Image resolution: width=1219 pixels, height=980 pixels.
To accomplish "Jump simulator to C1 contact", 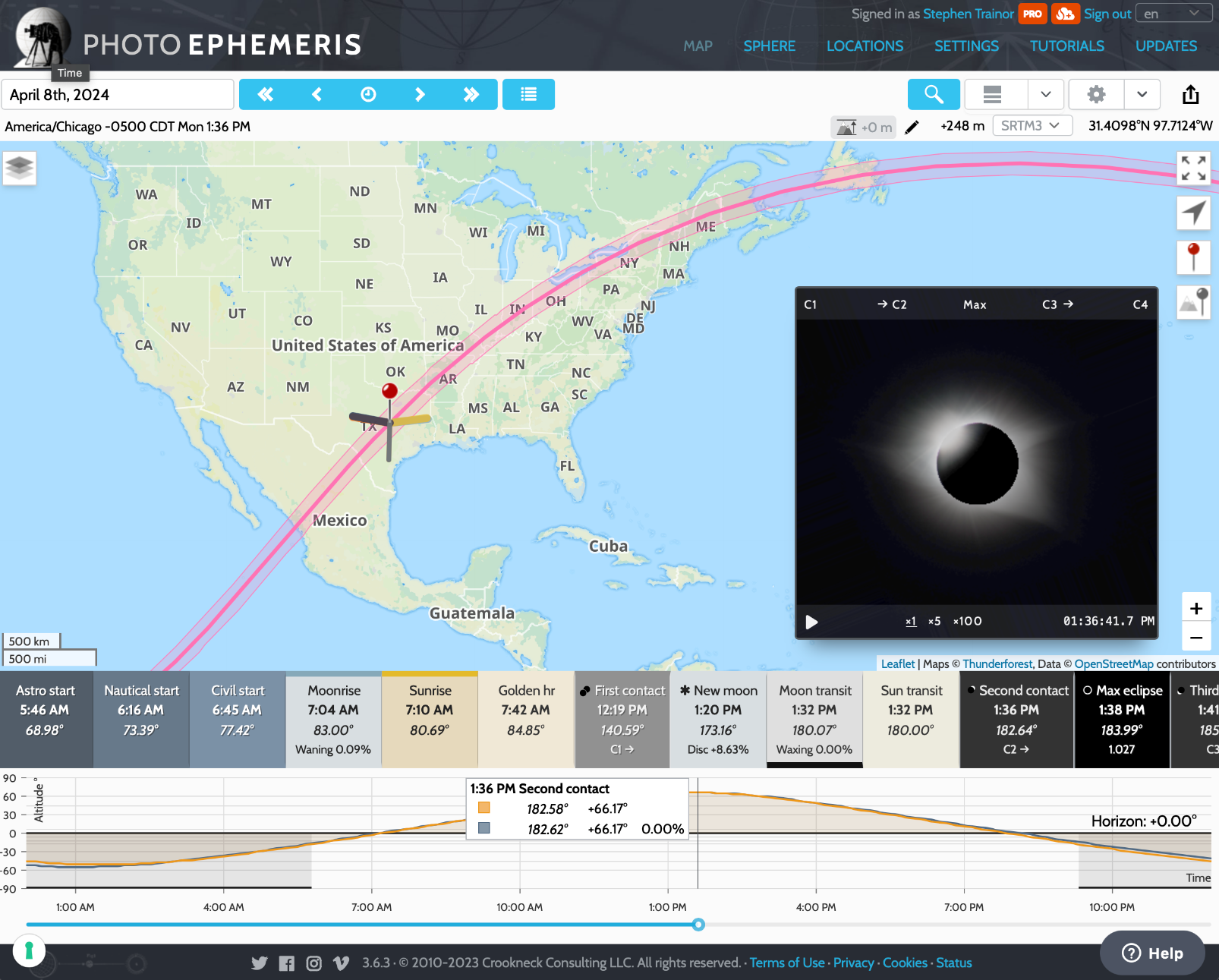I will click(811, 304).
